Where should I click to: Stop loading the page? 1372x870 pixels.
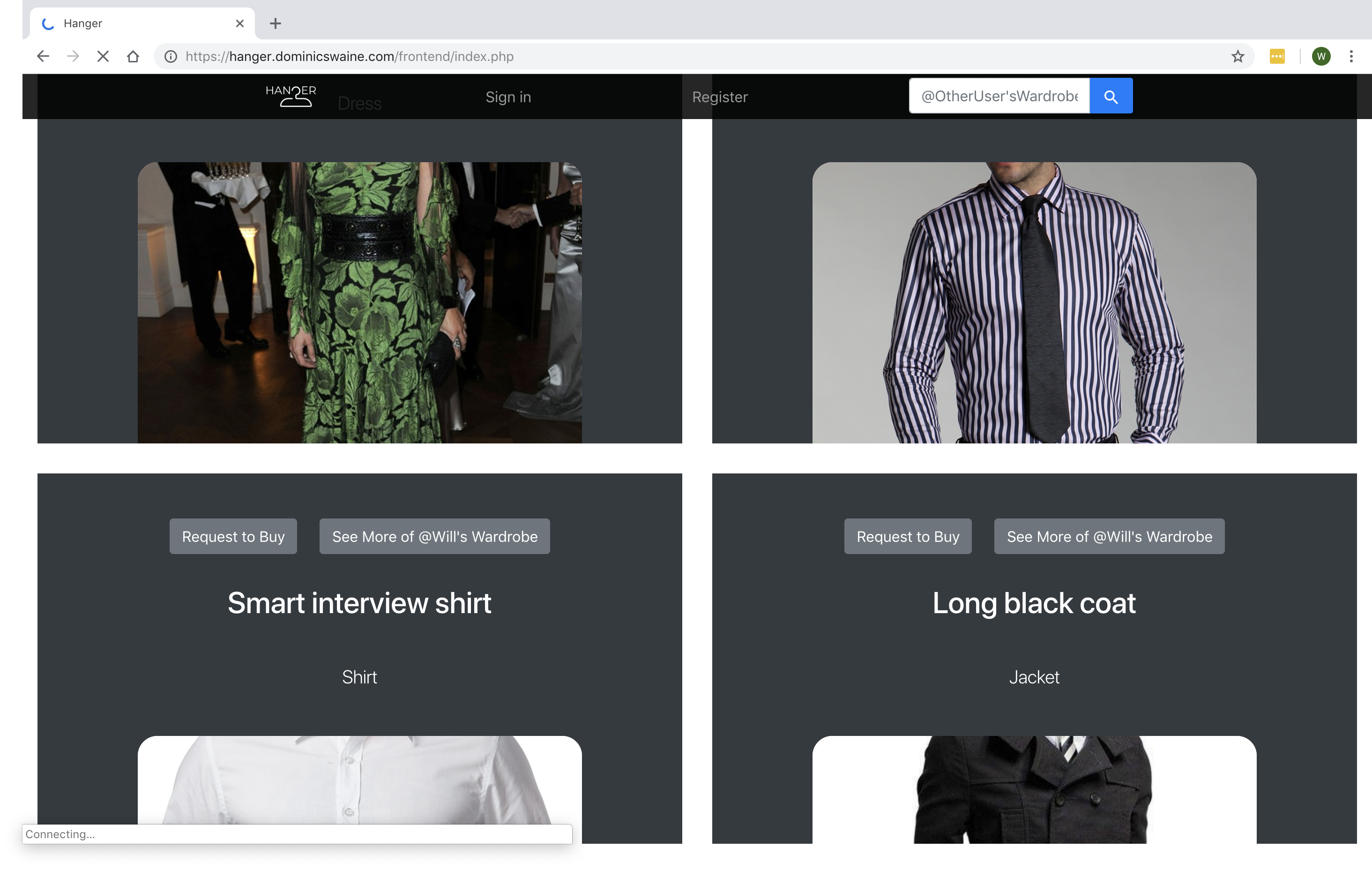[103, 56]
